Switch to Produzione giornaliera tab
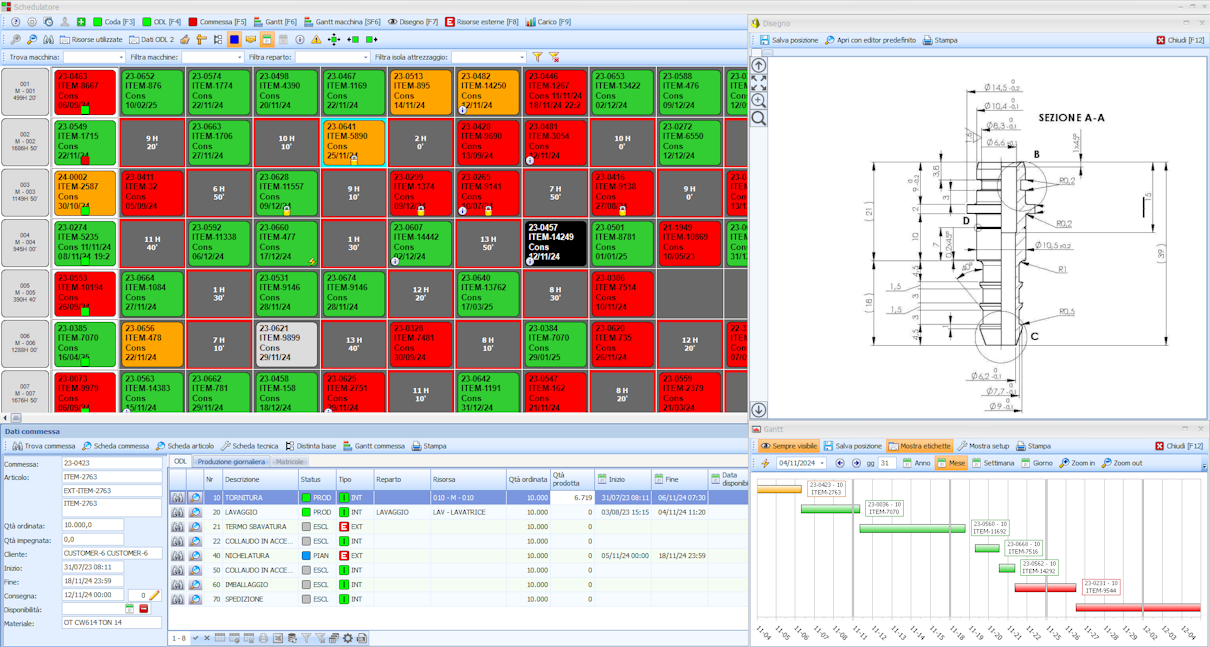Image resolution: width=1210 pixels, height=647 pixels. coord(231,461)
